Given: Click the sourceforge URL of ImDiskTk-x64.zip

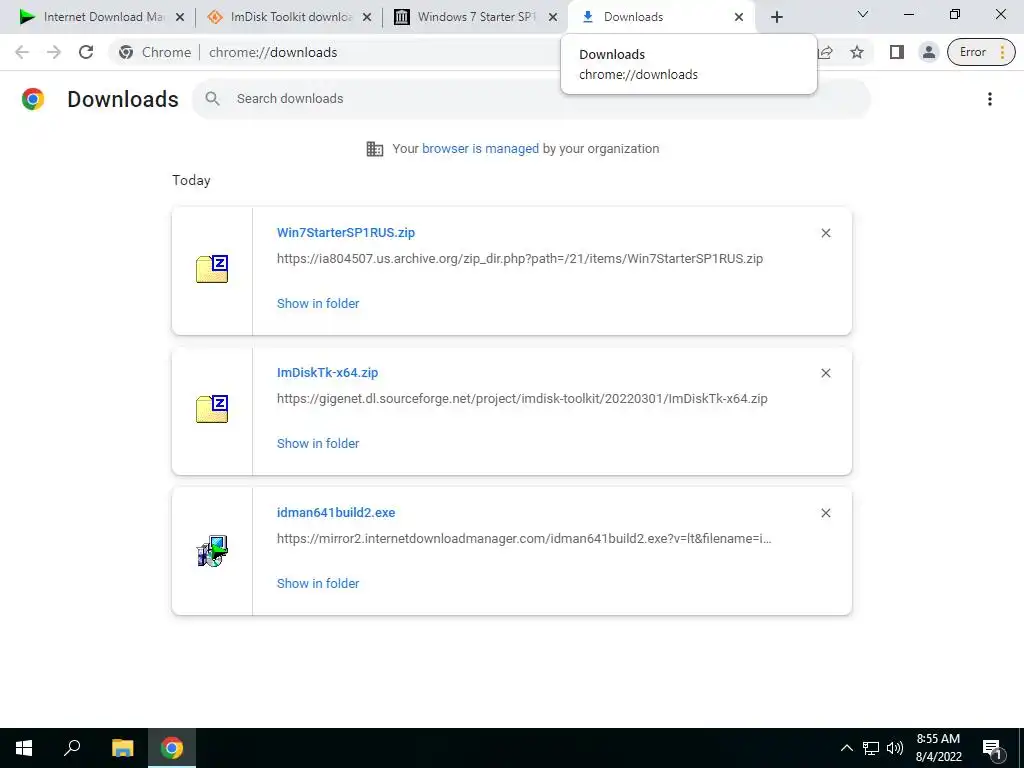Looking at the screenshot, I should [522, 398].
